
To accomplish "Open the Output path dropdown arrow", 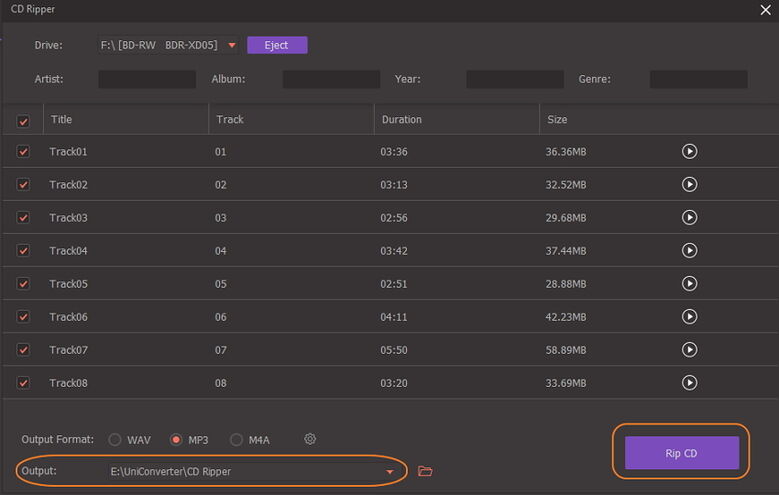I will point(390,472).
